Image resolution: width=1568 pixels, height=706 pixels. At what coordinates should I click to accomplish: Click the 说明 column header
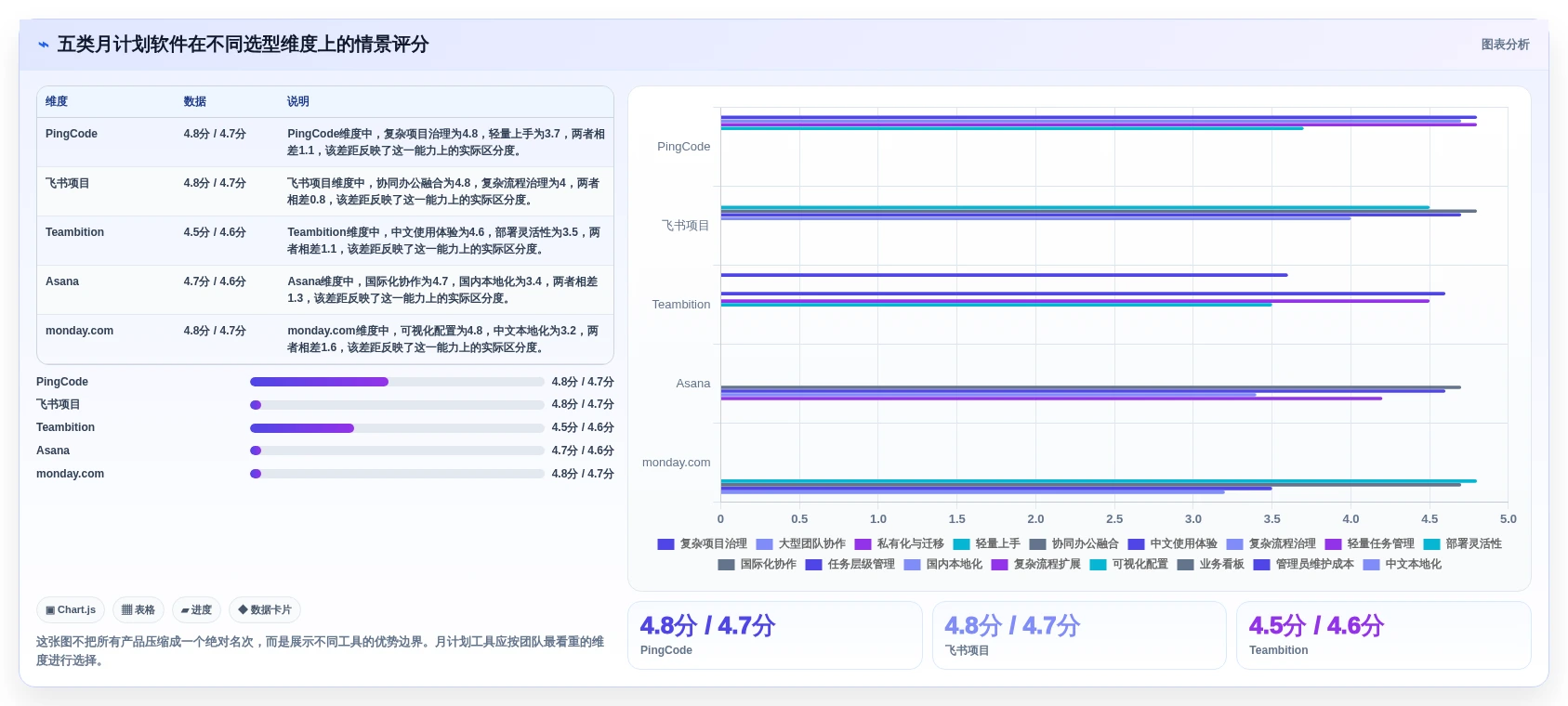pos(298,101)
